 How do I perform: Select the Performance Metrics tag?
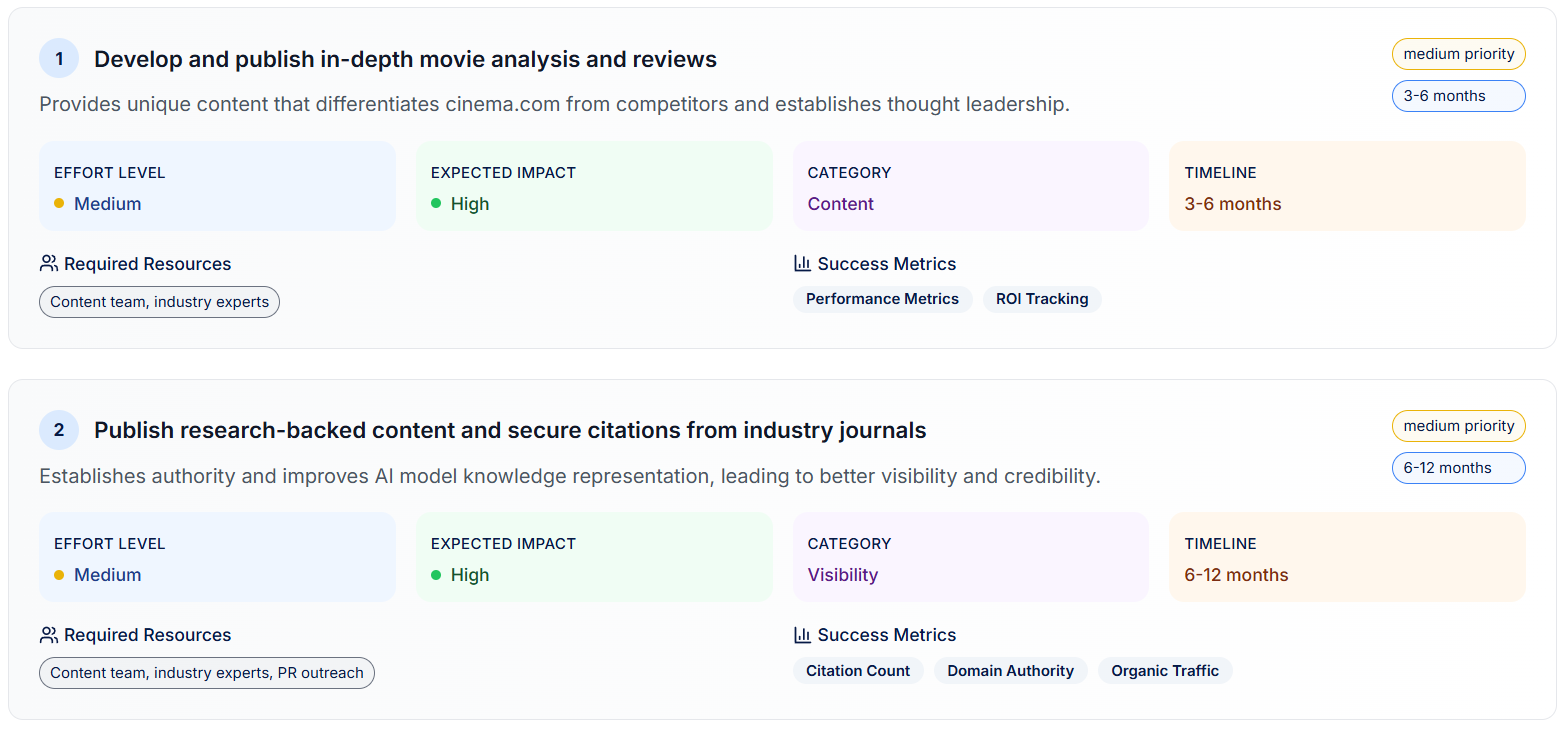882,299
